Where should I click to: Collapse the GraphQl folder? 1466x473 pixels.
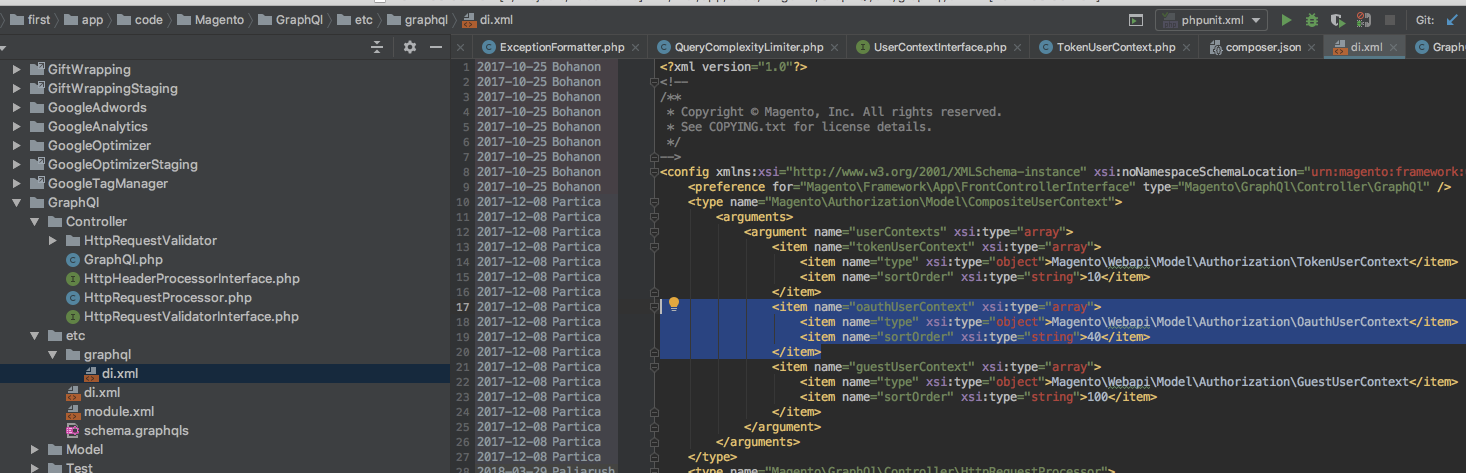(x=17, y=202)
